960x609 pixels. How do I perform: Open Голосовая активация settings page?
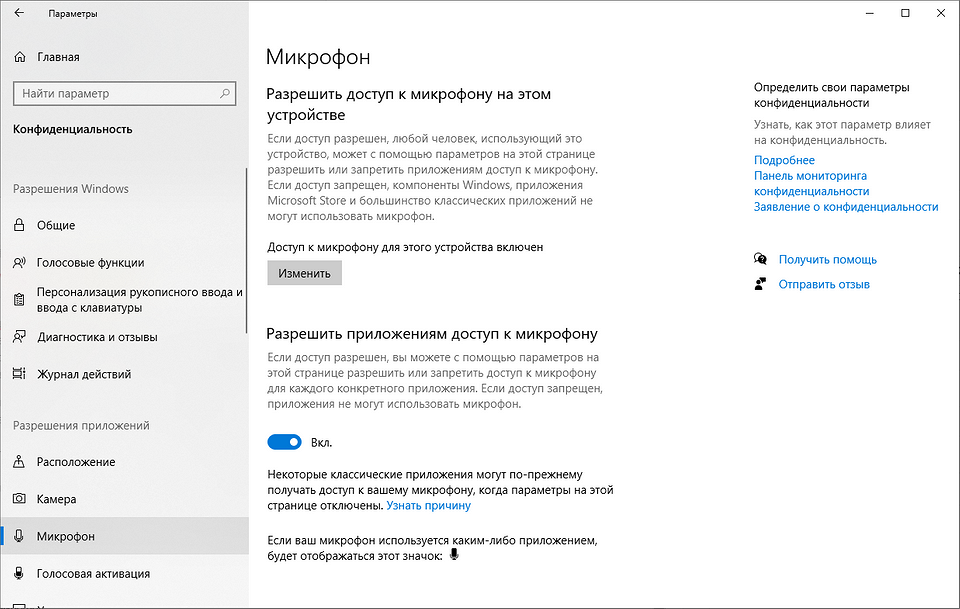(x=93, y=574)
